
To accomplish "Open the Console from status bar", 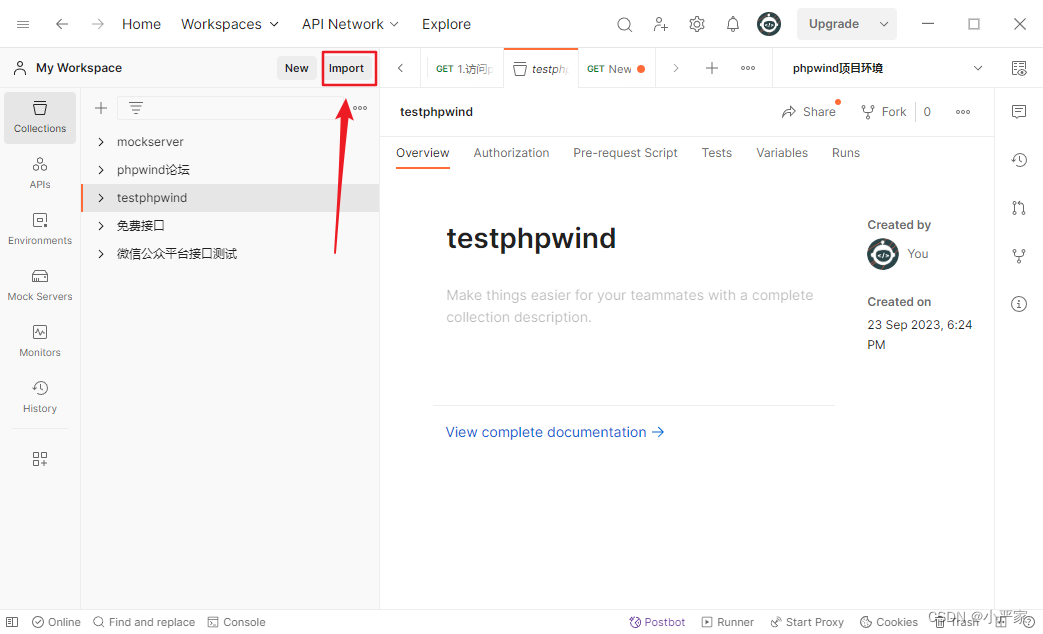I will click(236, 622).
